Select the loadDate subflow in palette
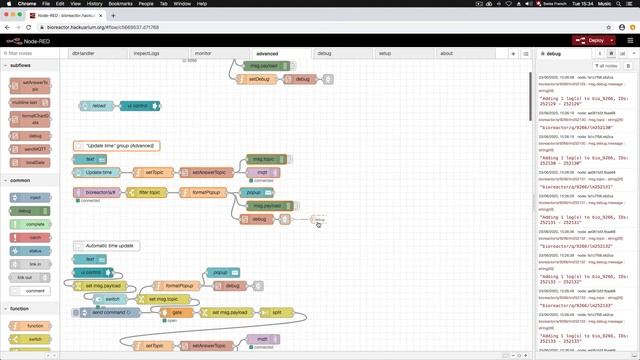Screen dimensions: 640x360 pos(30,162)
